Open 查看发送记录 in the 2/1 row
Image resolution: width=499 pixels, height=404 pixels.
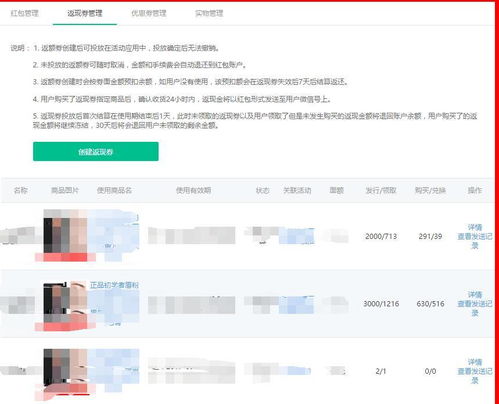point(475,376)
